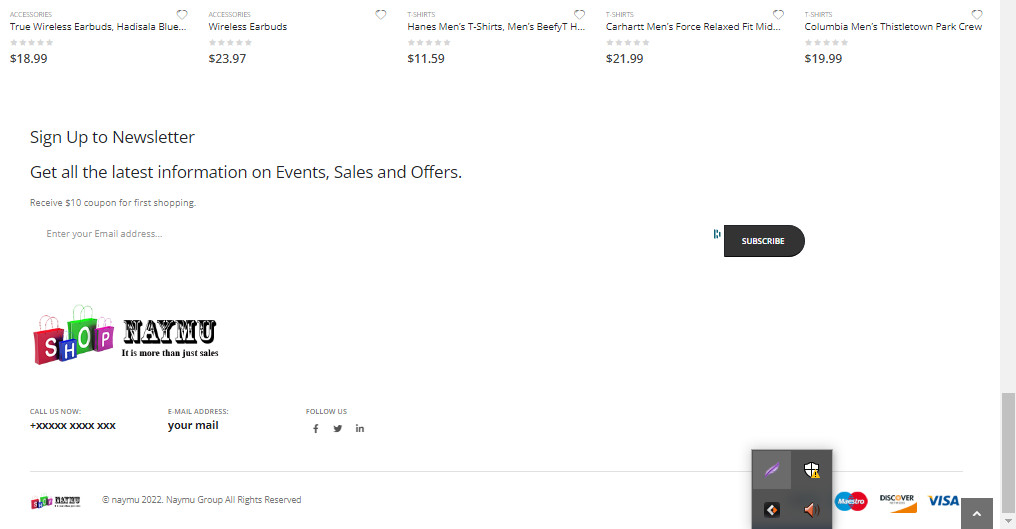Open Carhartt Men's Force Relaxed Fit product

693,27
